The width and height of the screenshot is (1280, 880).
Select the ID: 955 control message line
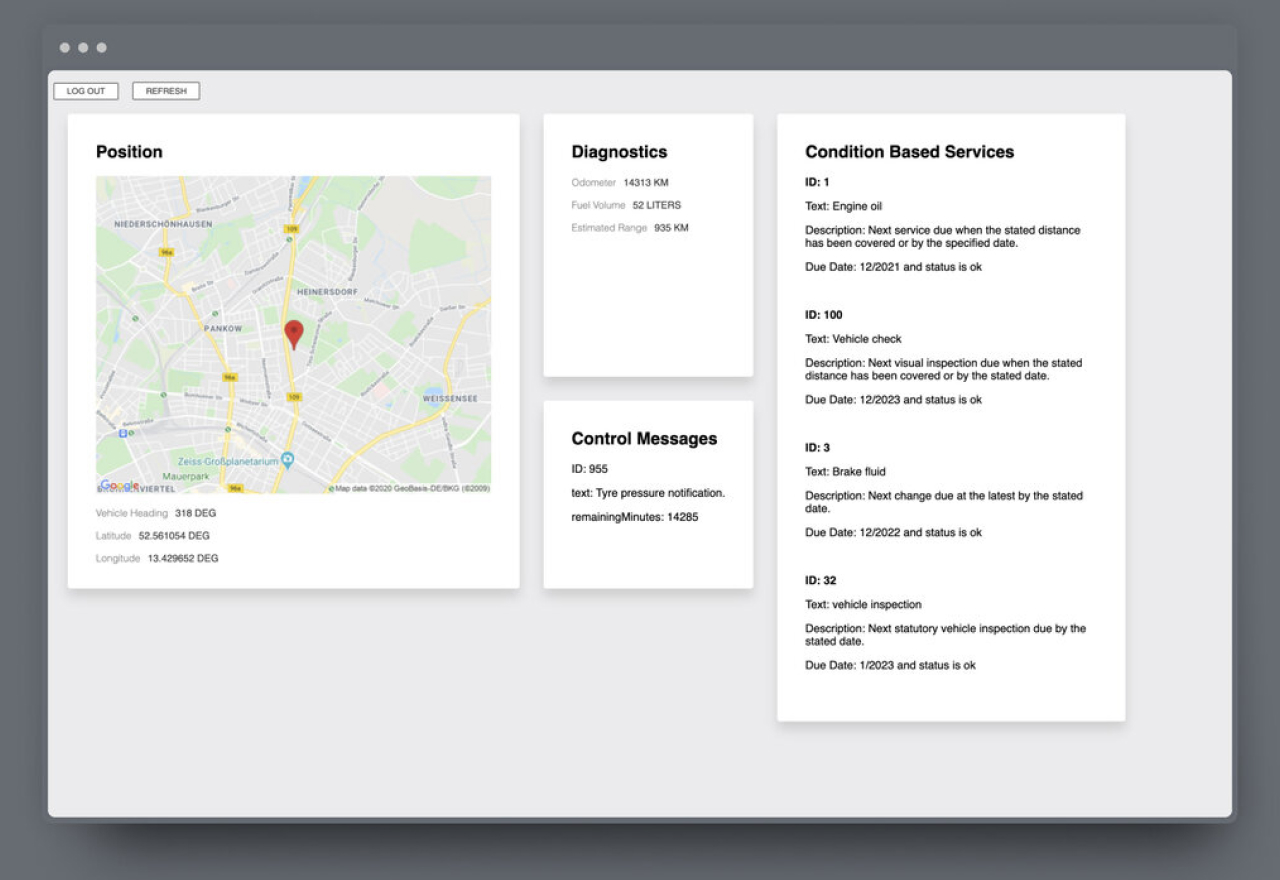(x=589, y=469)
